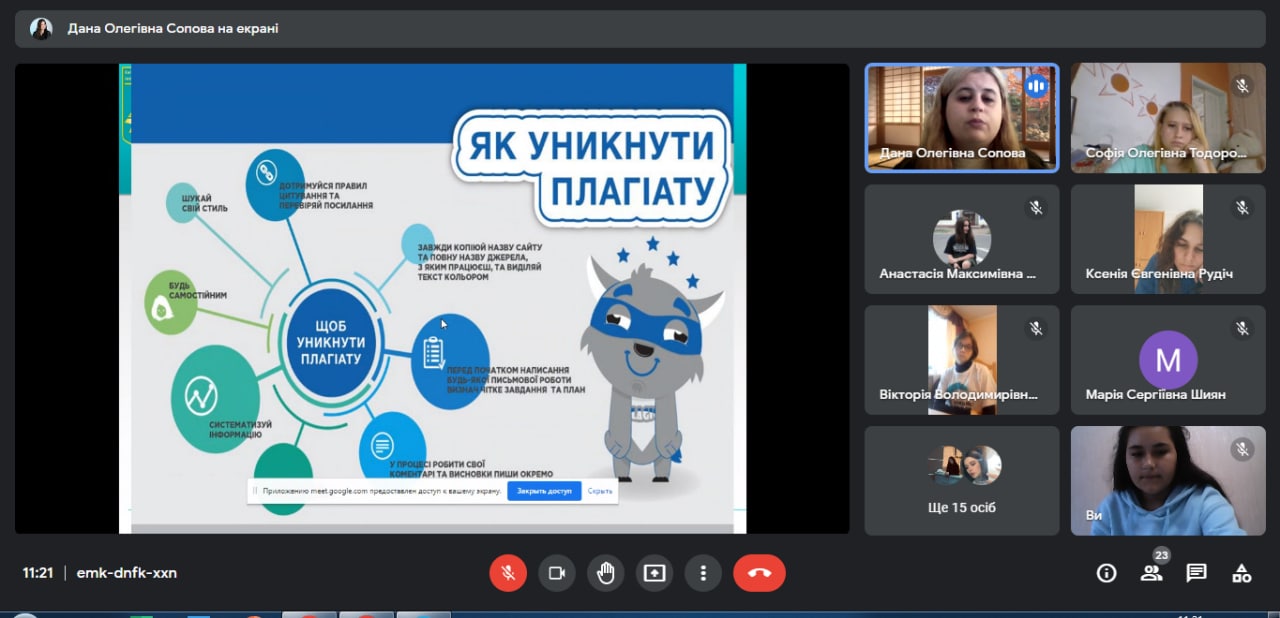Open the more options three-dot menu
This screenshot has height=618, width=1280.
point(704,573)
